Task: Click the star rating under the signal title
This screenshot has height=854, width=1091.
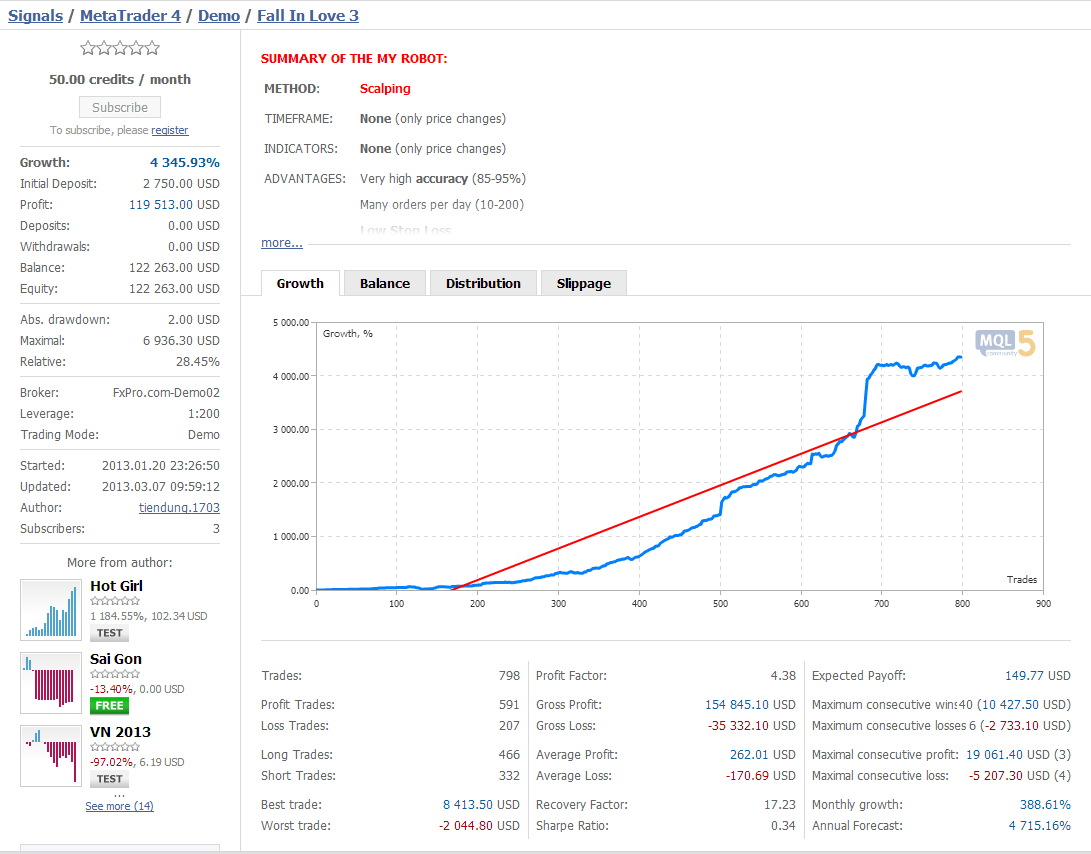Action: tap(120, 48)
